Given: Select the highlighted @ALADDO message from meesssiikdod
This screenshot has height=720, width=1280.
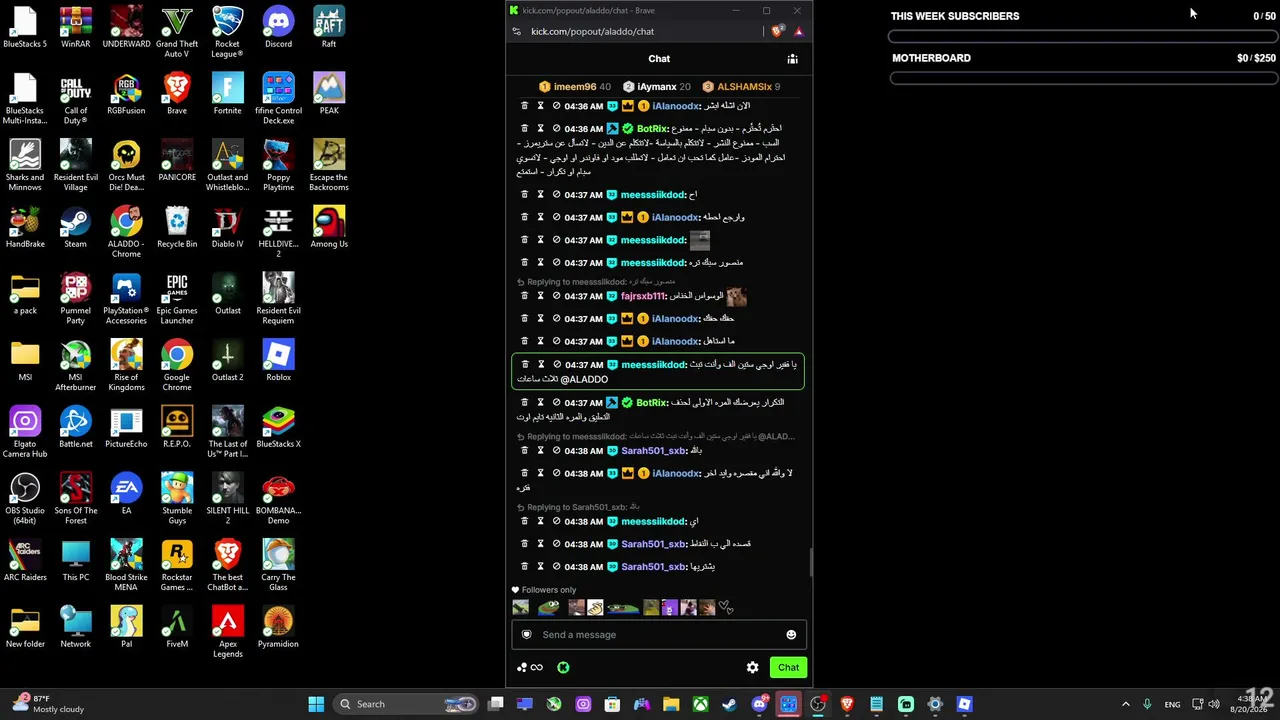Looking at the screenshot, I should click(658, 371).
